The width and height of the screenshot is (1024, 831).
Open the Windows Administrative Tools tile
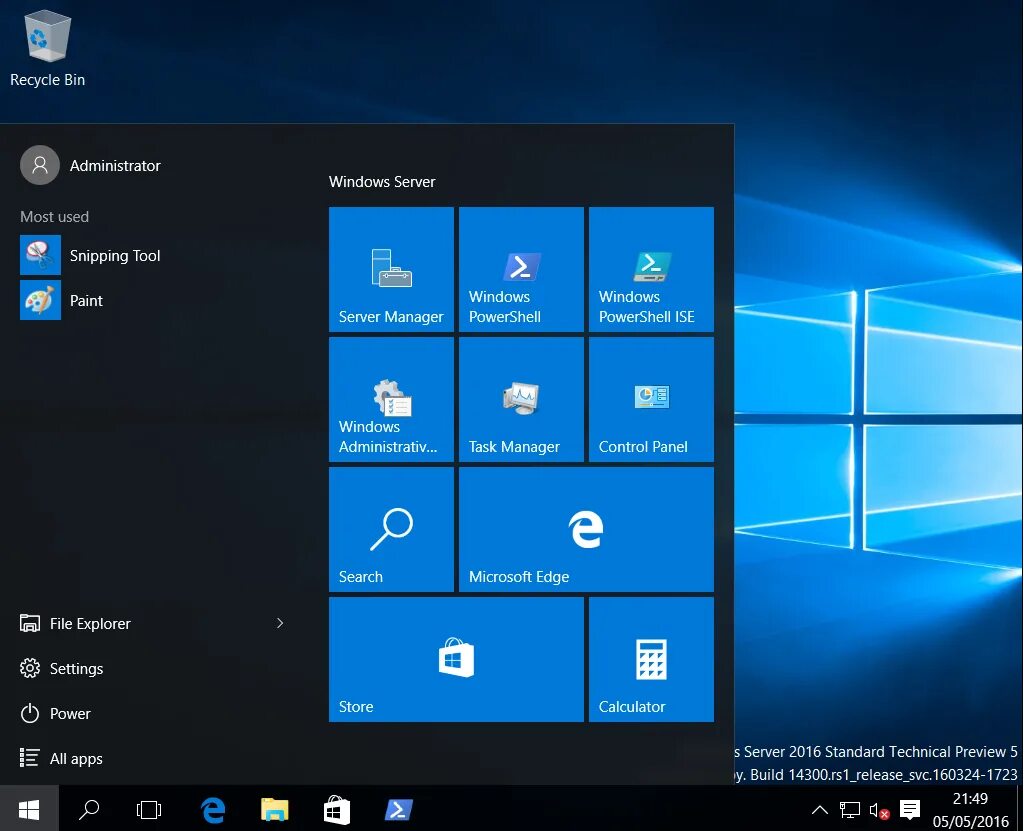391,399
